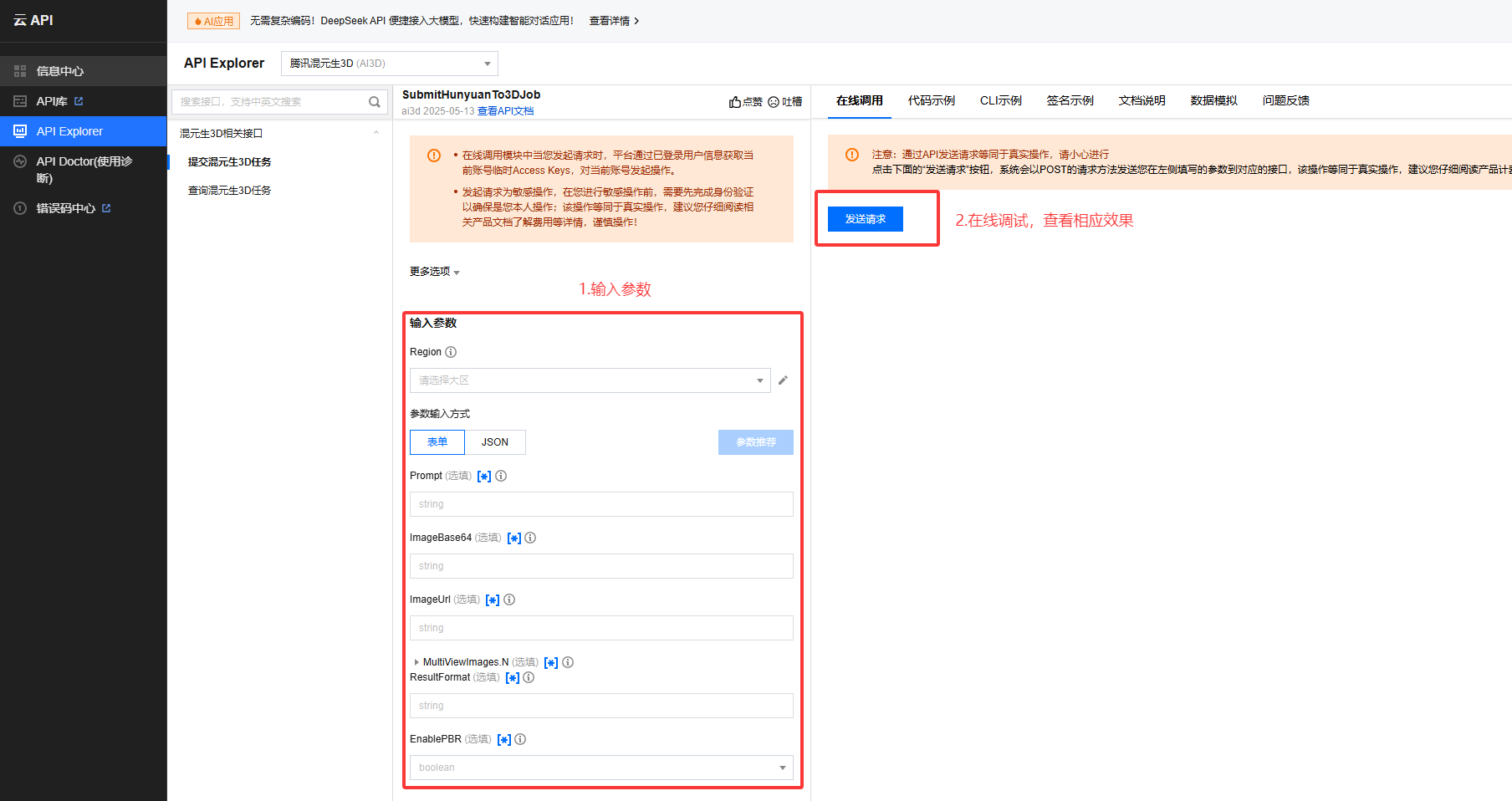Click the ImageUrl info icon
The image size is (1512, 801).
tap(509, 599)
